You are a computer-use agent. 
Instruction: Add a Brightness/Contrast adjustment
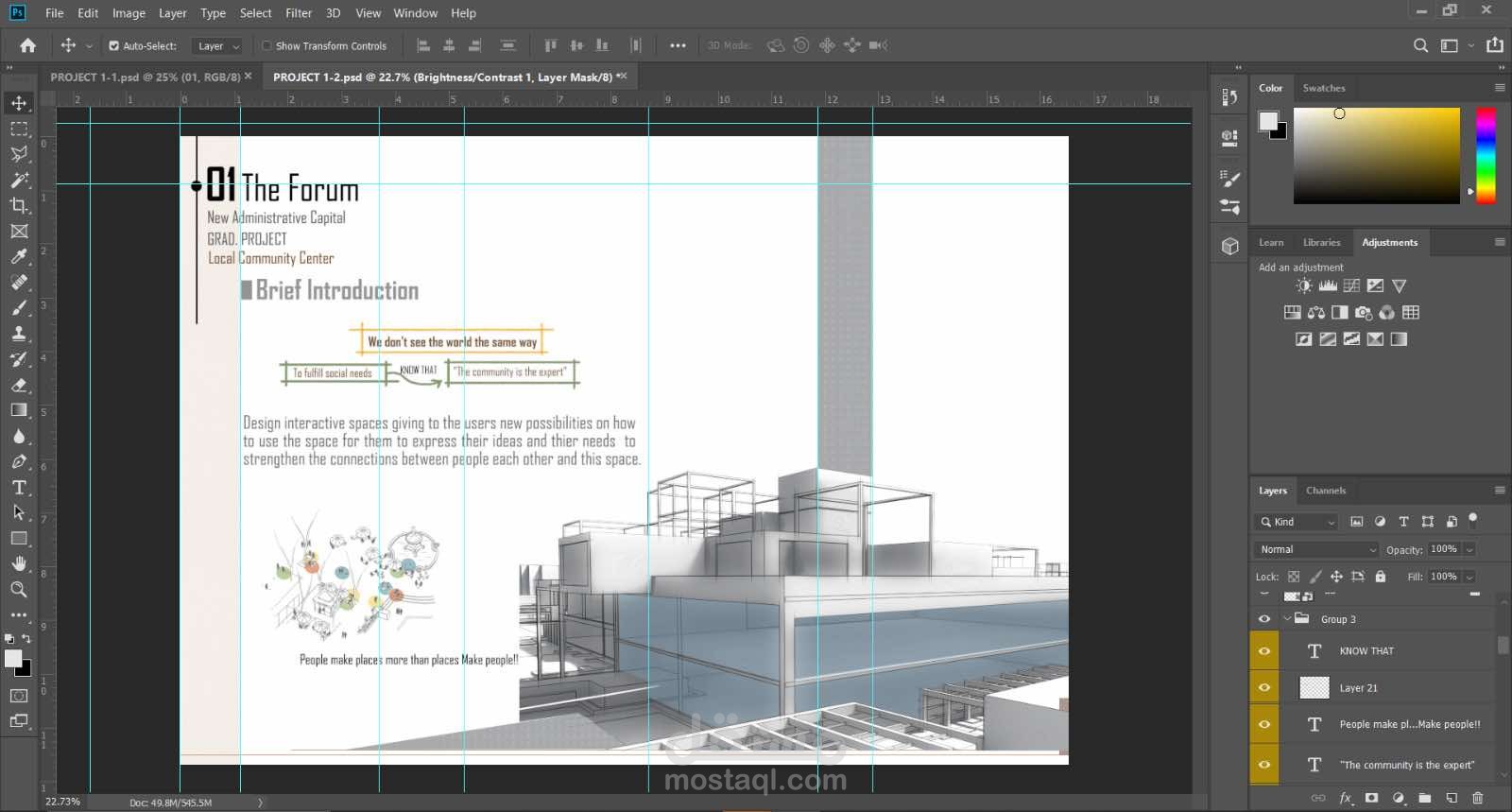click(1304, 285)
